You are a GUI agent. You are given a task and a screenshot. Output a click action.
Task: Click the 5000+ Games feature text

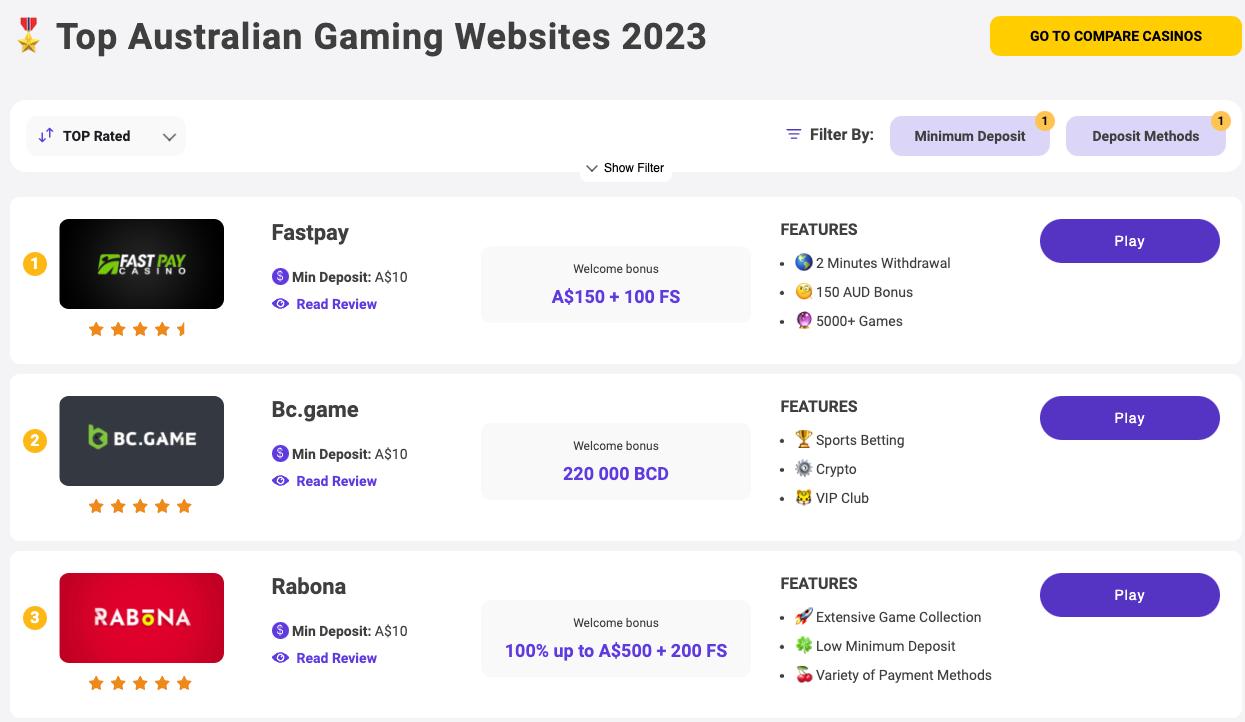tap(859, 321)
